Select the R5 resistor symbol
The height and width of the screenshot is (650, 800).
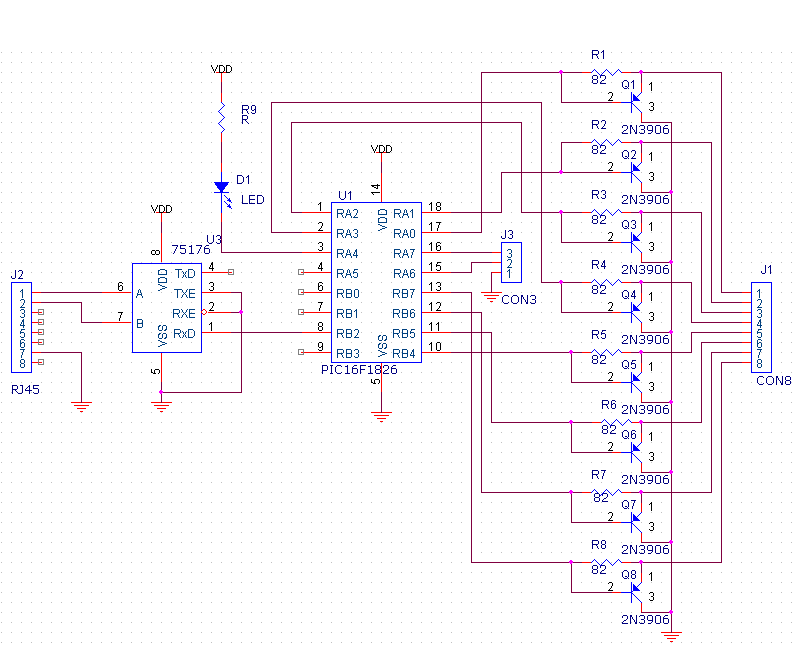pyautogui.click(x=606, y=352)
